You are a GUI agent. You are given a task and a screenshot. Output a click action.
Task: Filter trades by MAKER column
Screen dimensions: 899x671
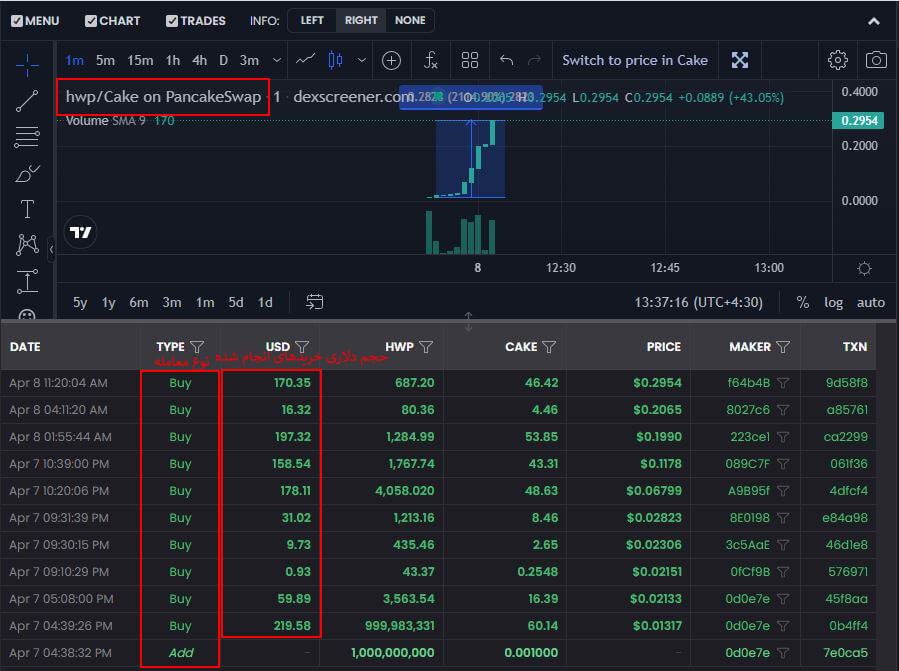[x=783, y=347]
